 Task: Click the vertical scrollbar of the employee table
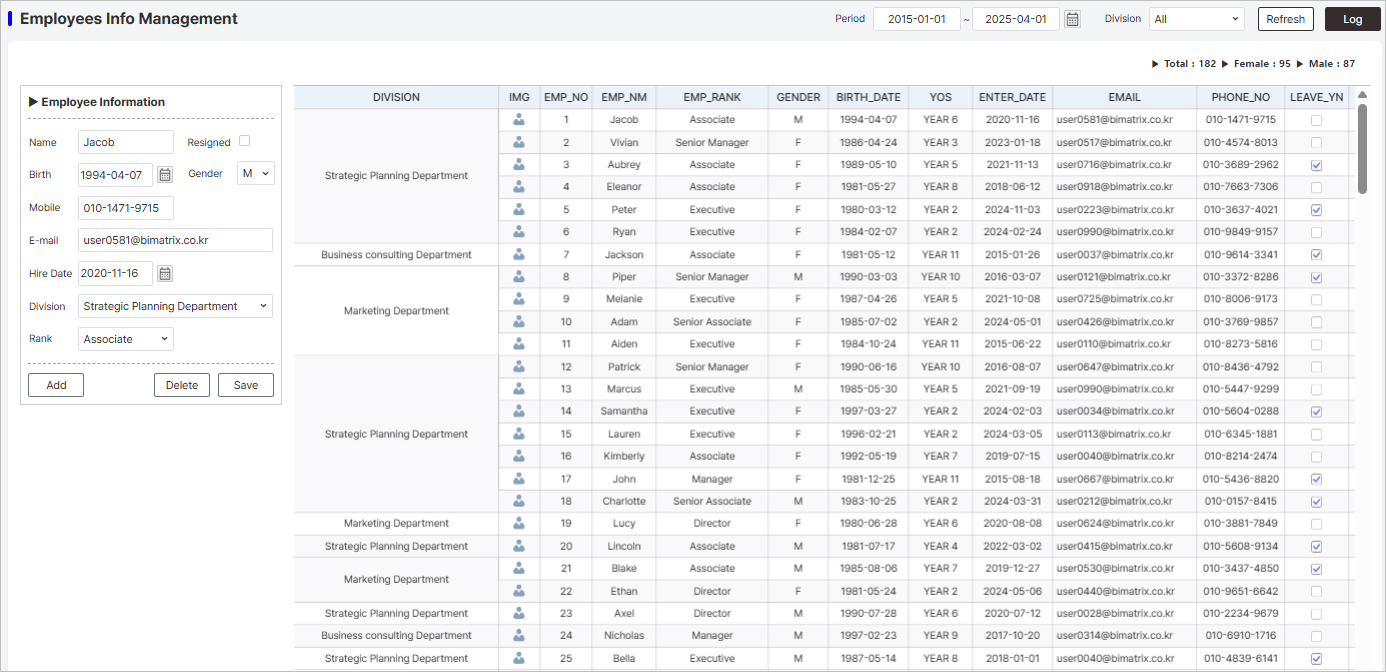[x=1362, y=148]
